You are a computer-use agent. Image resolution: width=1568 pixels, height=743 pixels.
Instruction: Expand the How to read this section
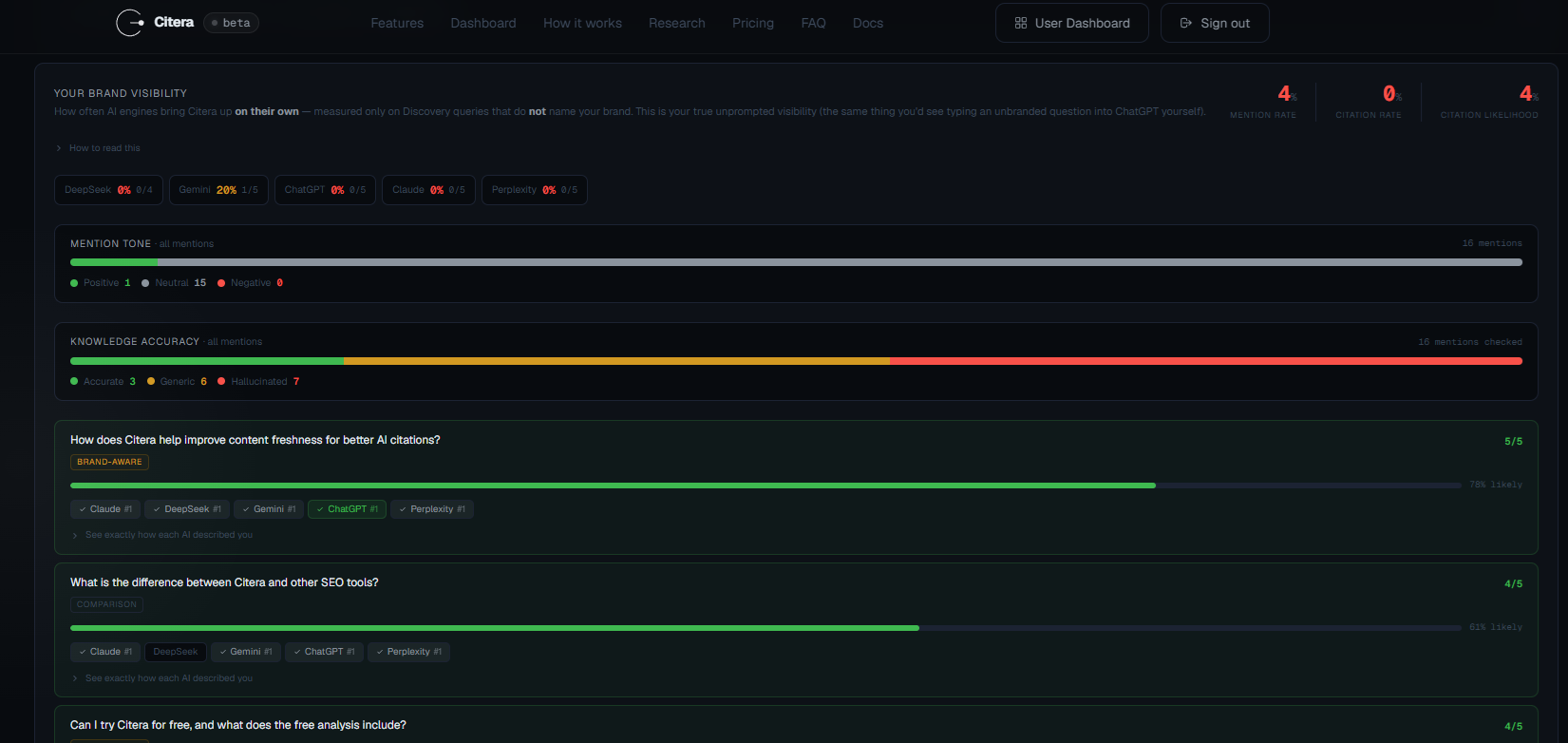tap(98, 148)
